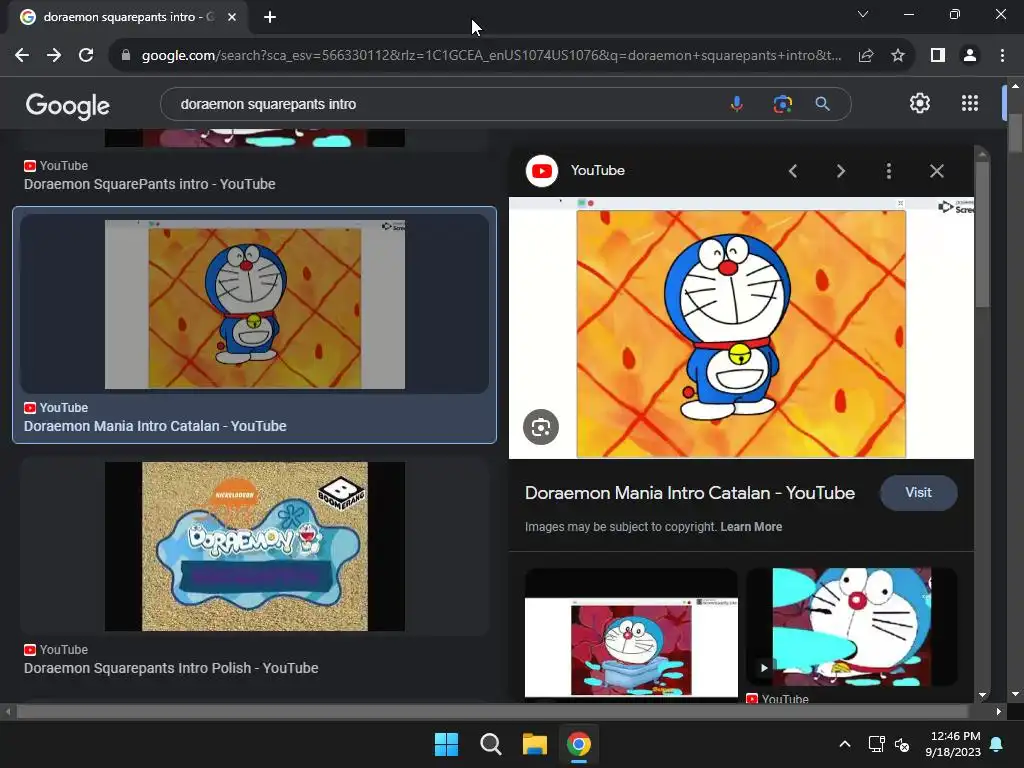Image resolution: width=1024 pixels, height=768 pixels.
Task: Share this page via address bar icon
Action: pos(866,56)
